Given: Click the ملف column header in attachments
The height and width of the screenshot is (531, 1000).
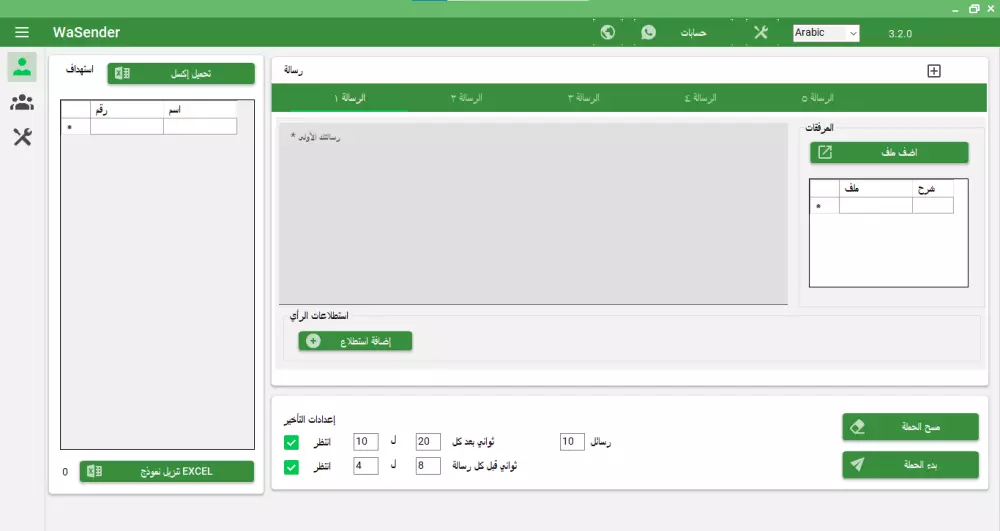Looking at the screenshot, I should [876, 188].
